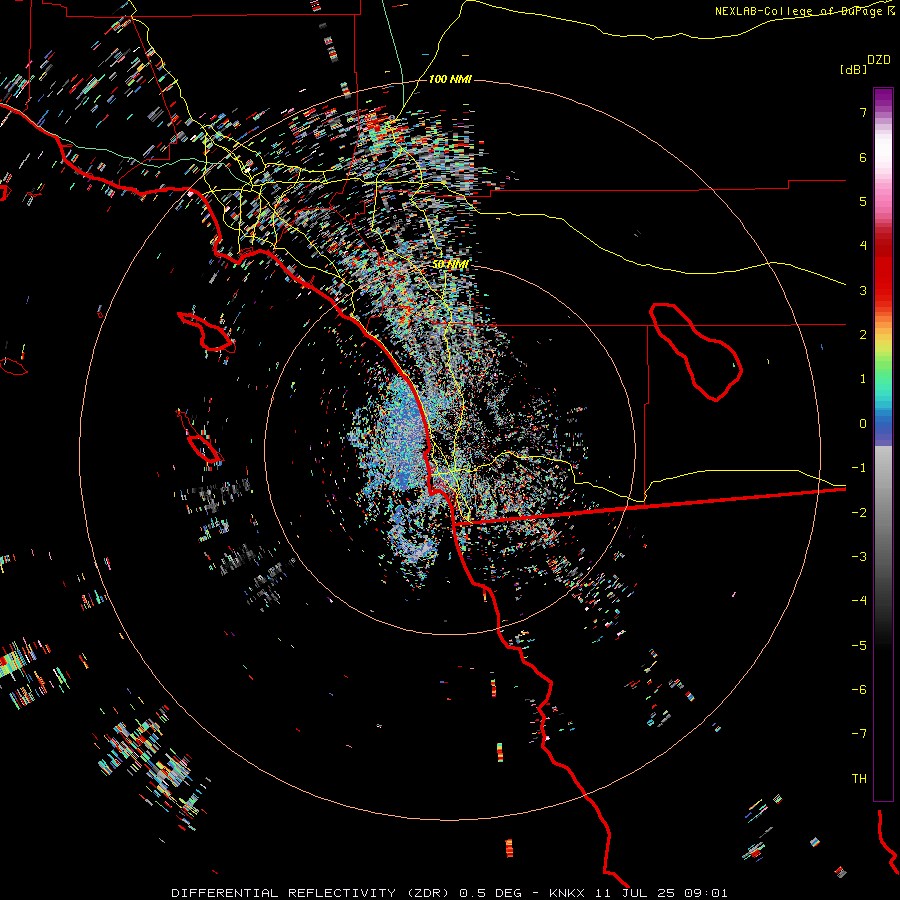Screen dimensions: 900x900
Task: Click the 5 value on color scale
Action: (x=863, y=201)
